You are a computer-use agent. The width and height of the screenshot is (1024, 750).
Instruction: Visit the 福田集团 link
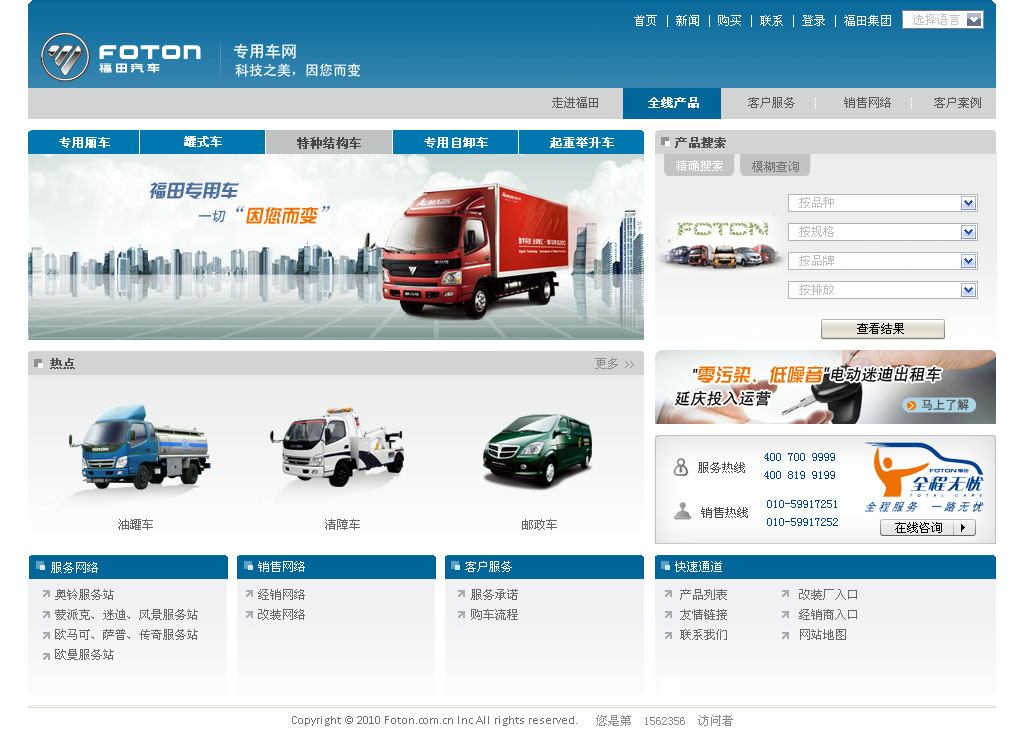tap(867, 21)
